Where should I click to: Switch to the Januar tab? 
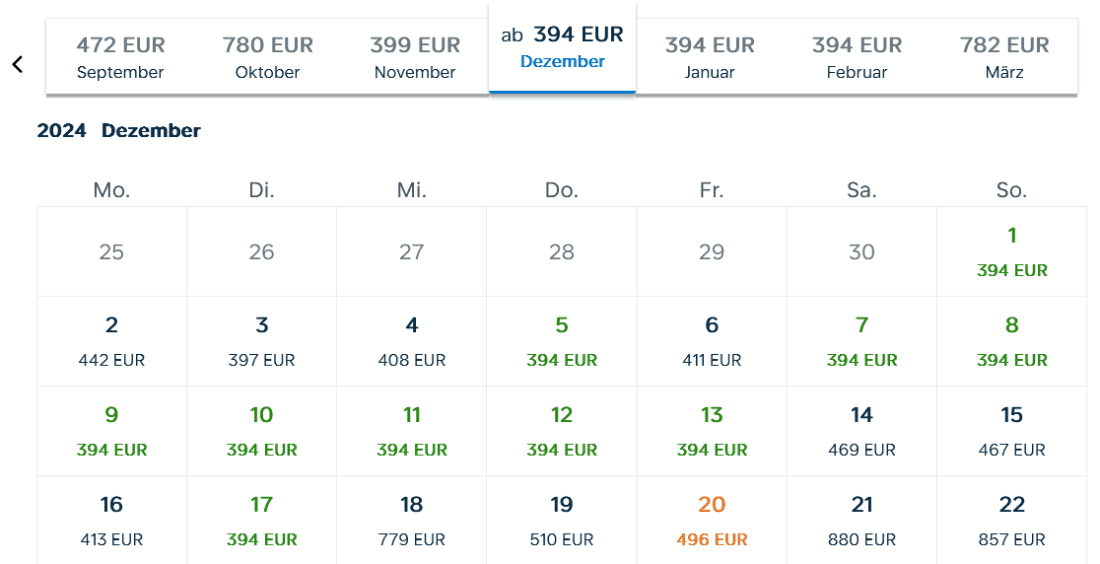tap(709, 57)
